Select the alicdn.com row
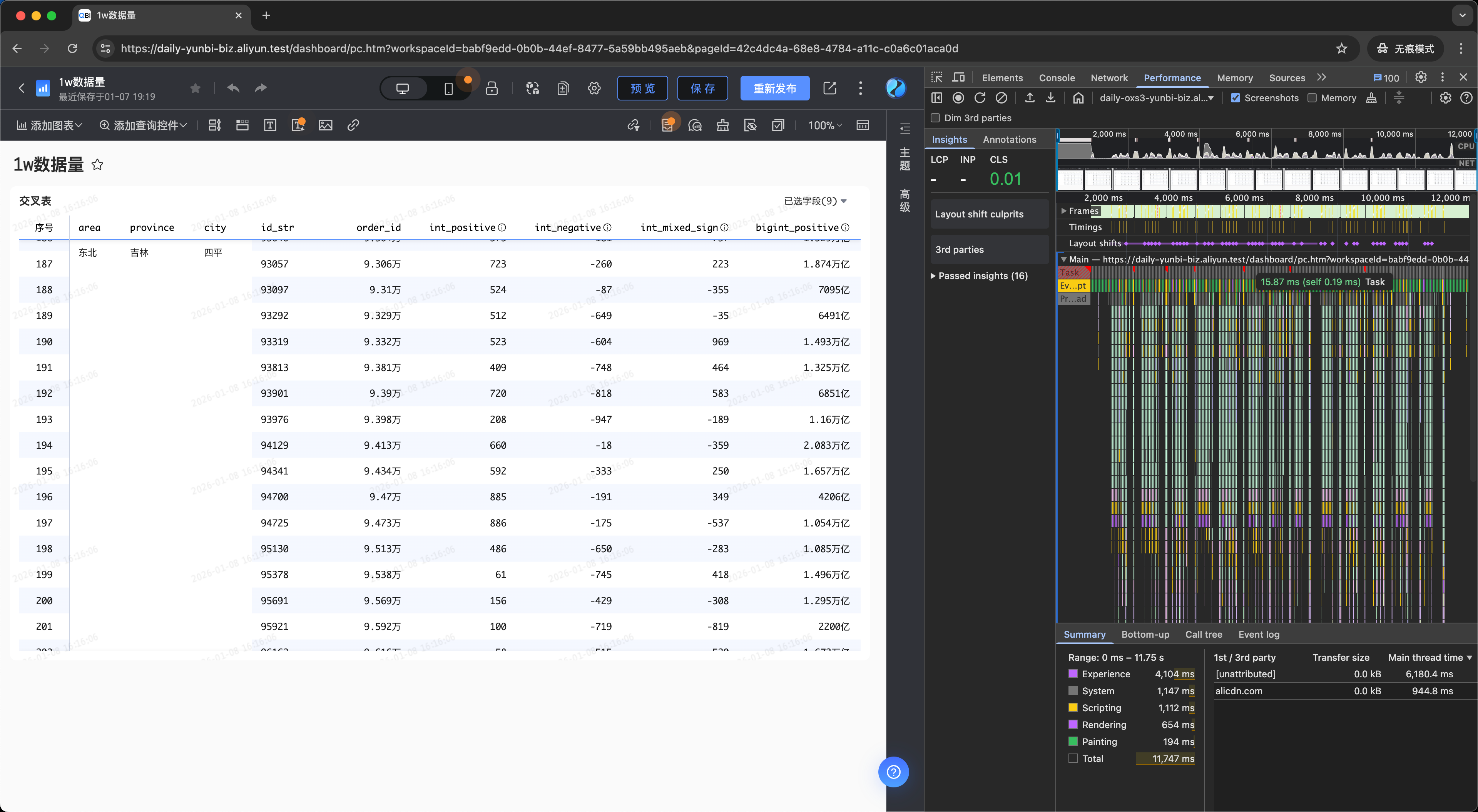This screenshot has width=1478, height=812. click(1345, 691)
